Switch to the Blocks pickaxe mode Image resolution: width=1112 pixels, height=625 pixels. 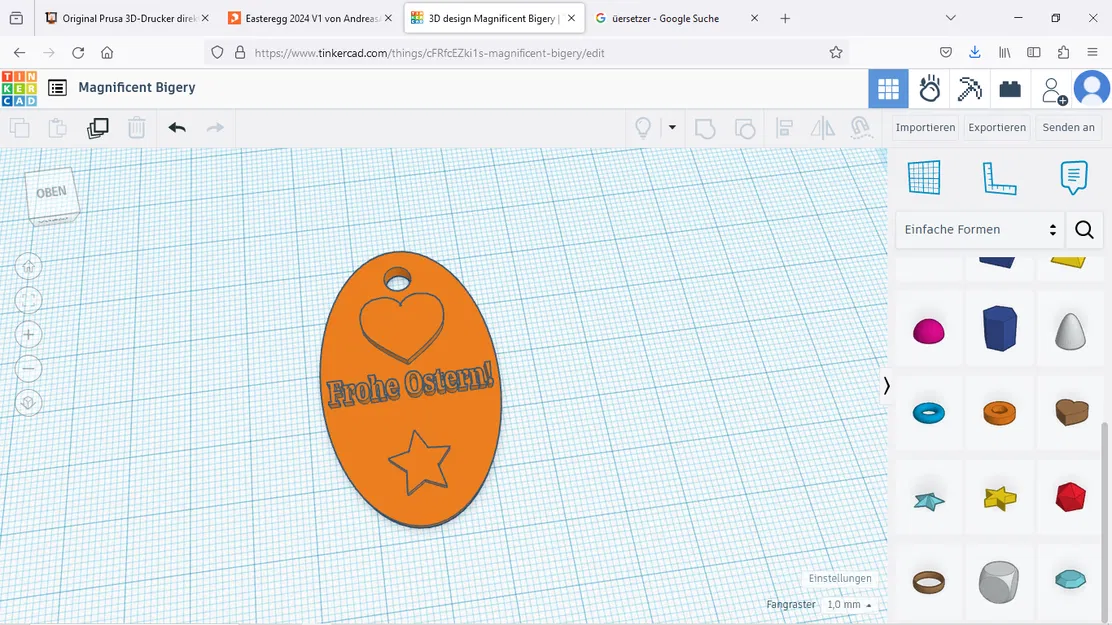pos(969,88)
